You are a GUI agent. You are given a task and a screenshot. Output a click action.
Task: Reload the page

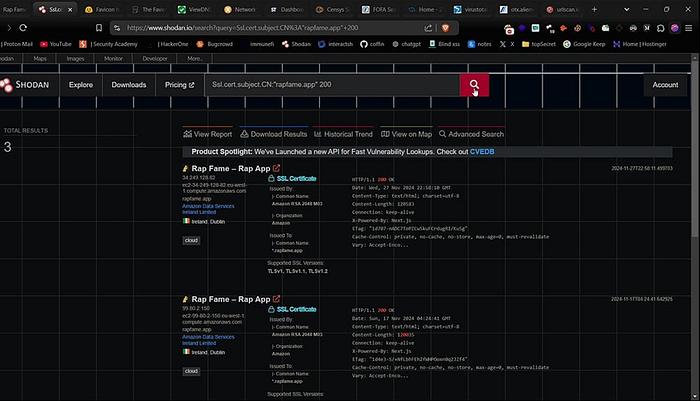23,28
